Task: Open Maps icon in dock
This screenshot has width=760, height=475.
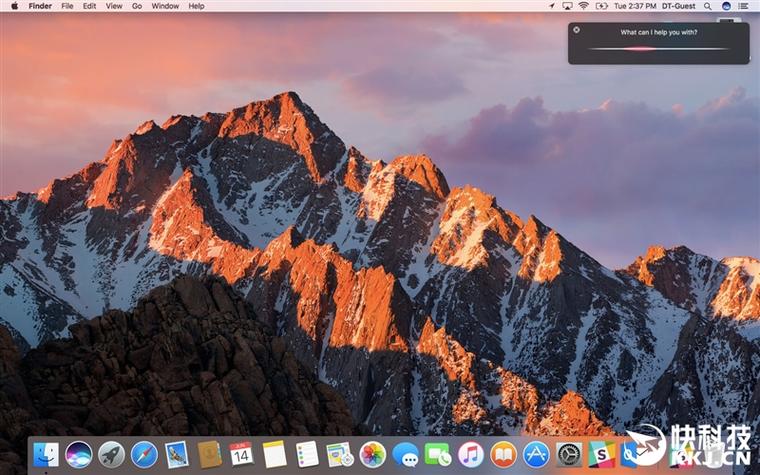Action: coord(340,455)
